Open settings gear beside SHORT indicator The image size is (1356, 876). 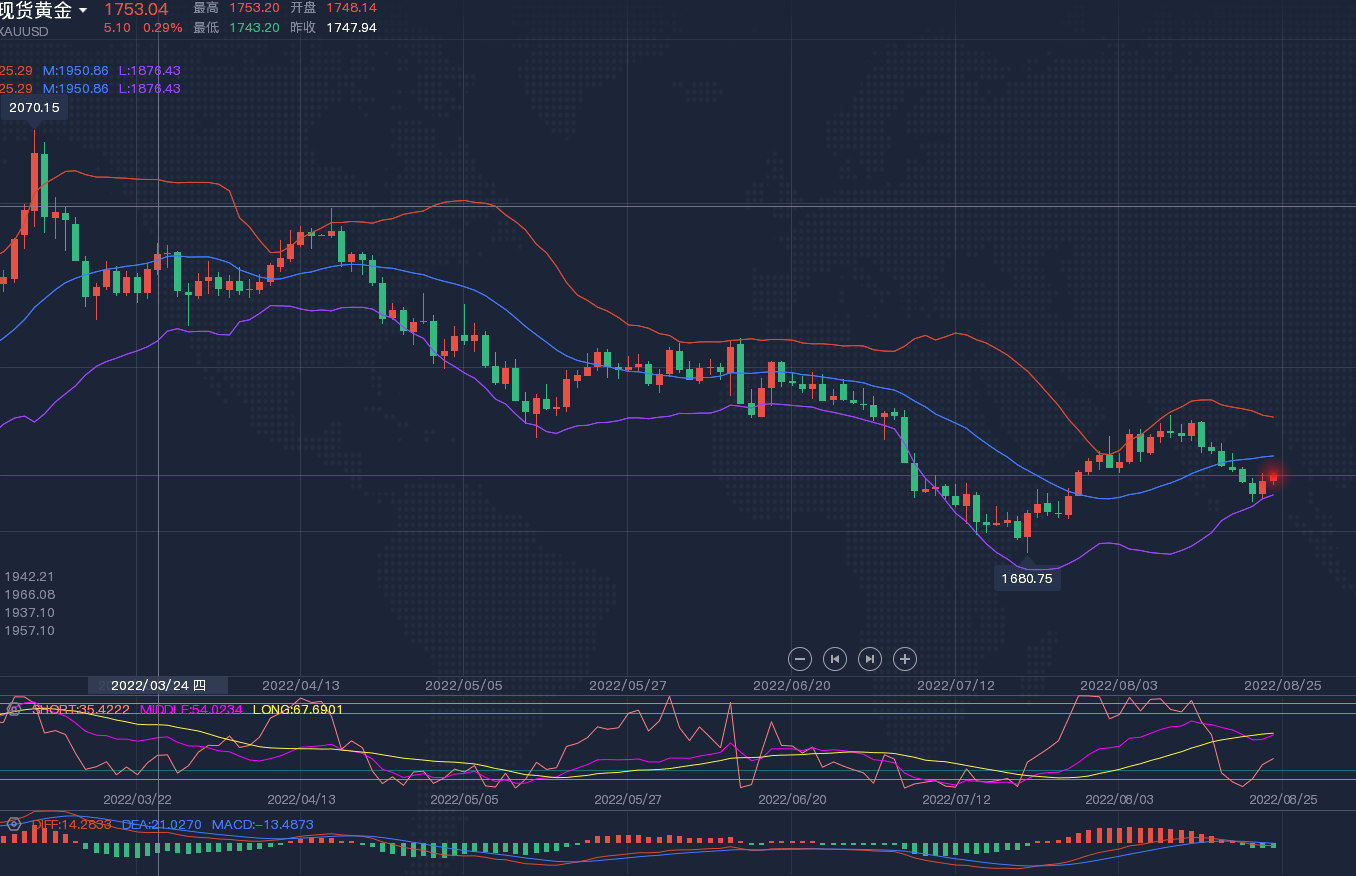[x=14, y=709]
